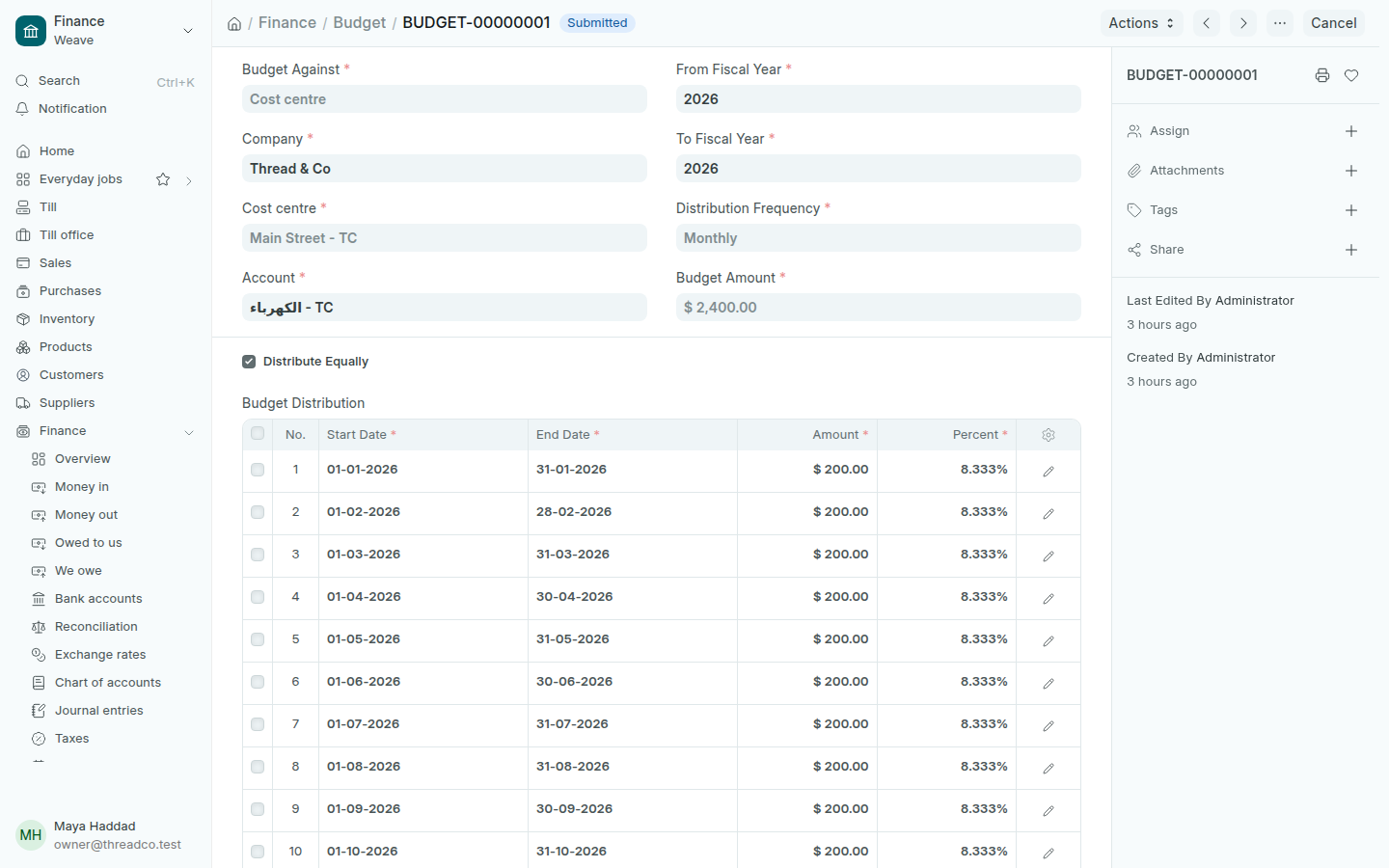Edit row 8 with pencil icon
This screenshot has width=1389, height=868.
coord(1049,769)
